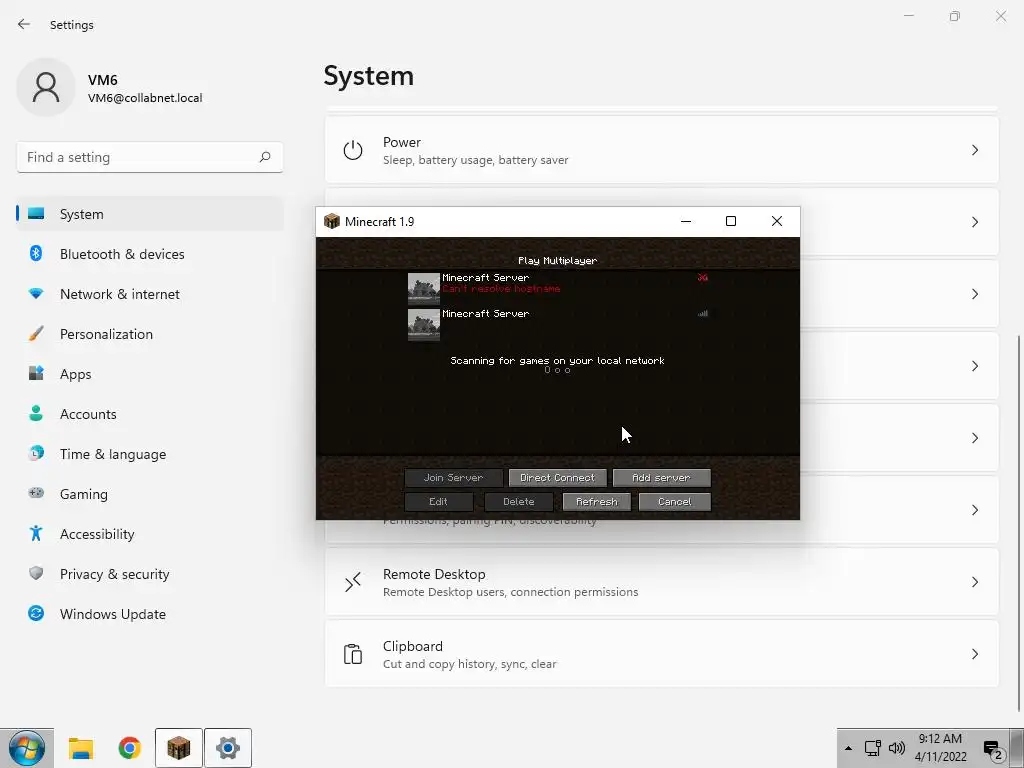The height and width of the screenshot is (768, 1024).
Task: Open Accessibility settings category
Action: click(150, 534)
